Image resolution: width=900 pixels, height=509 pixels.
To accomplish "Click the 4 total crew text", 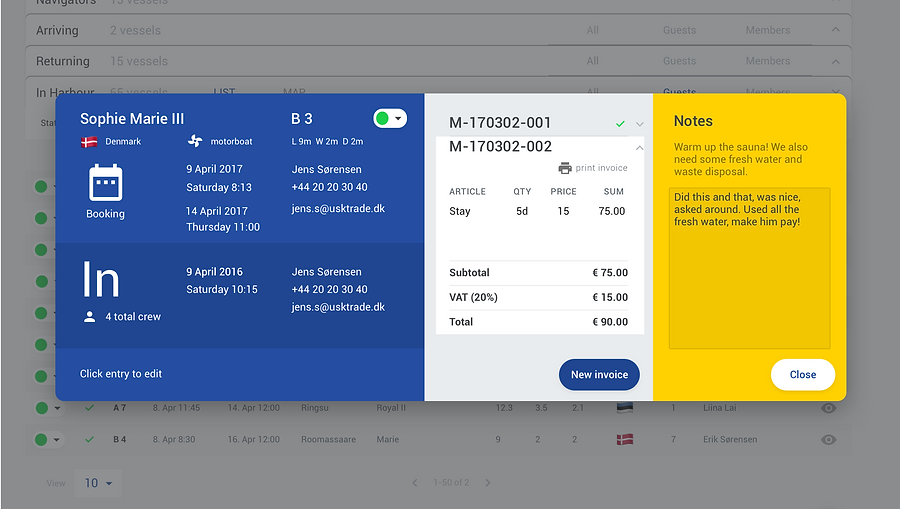I will coord(133,317).
